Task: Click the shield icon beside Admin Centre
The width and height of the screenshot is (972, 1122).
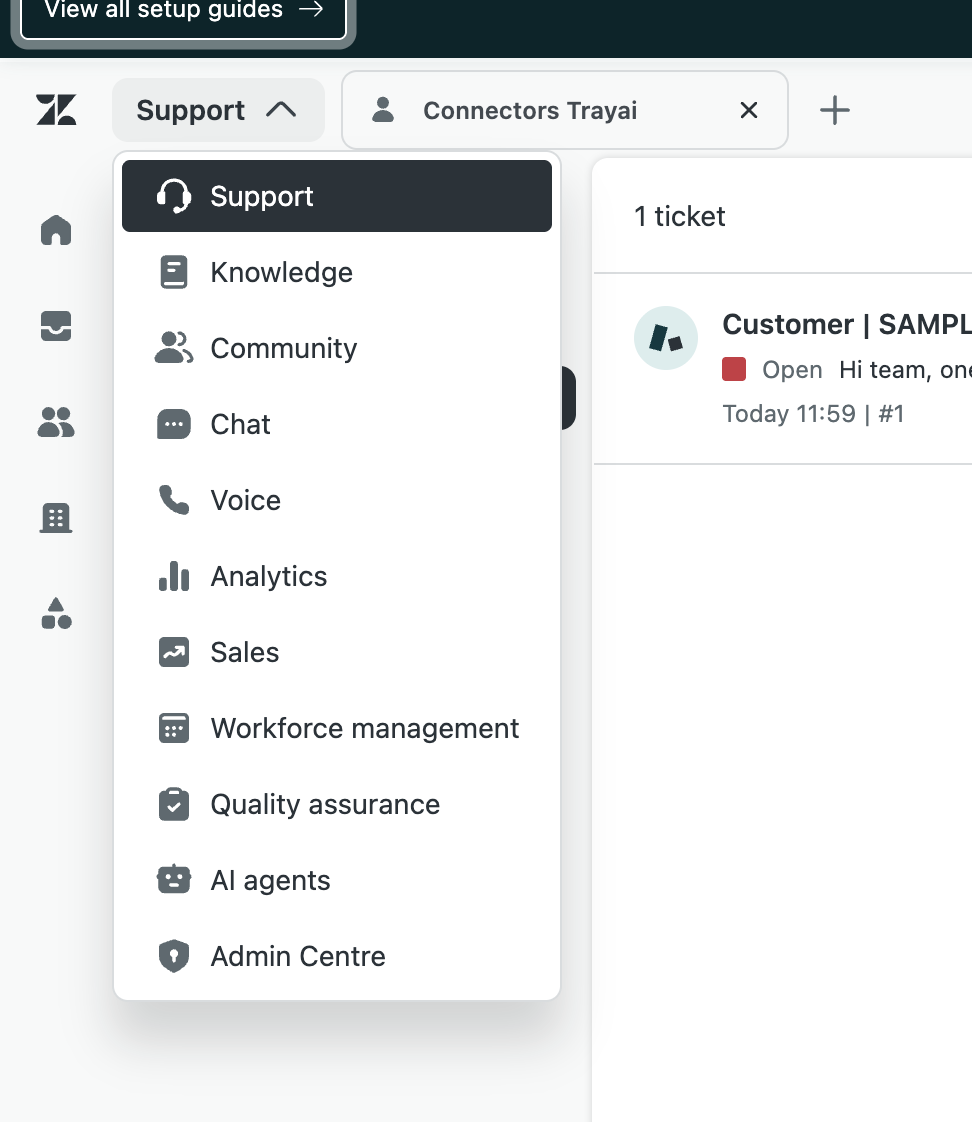Action: [x=174, y=956]
